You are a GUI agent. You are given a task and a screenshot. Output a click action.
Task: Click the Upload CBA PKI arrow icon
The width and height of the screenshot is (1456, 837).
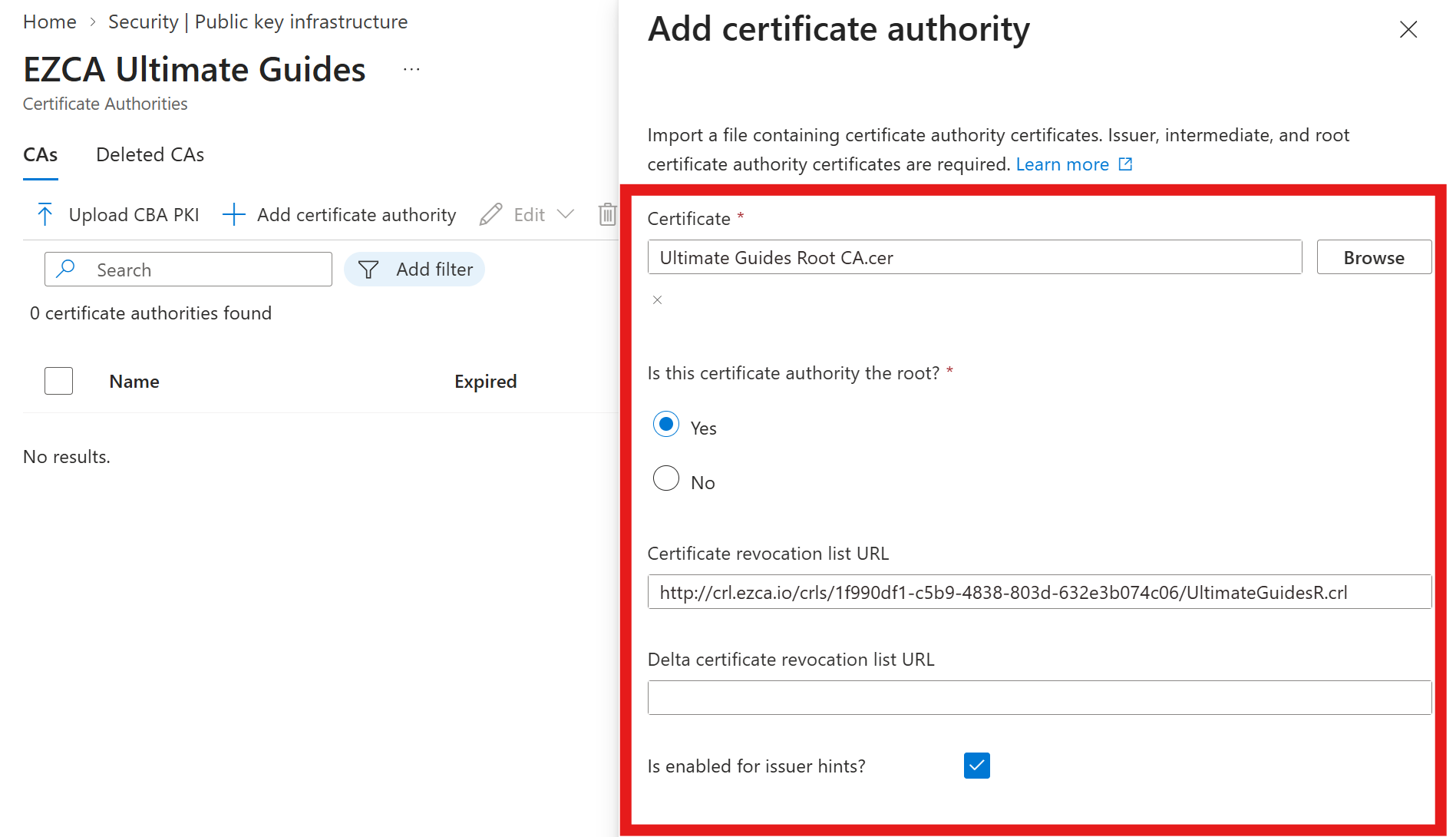click(x=45, y=215)
